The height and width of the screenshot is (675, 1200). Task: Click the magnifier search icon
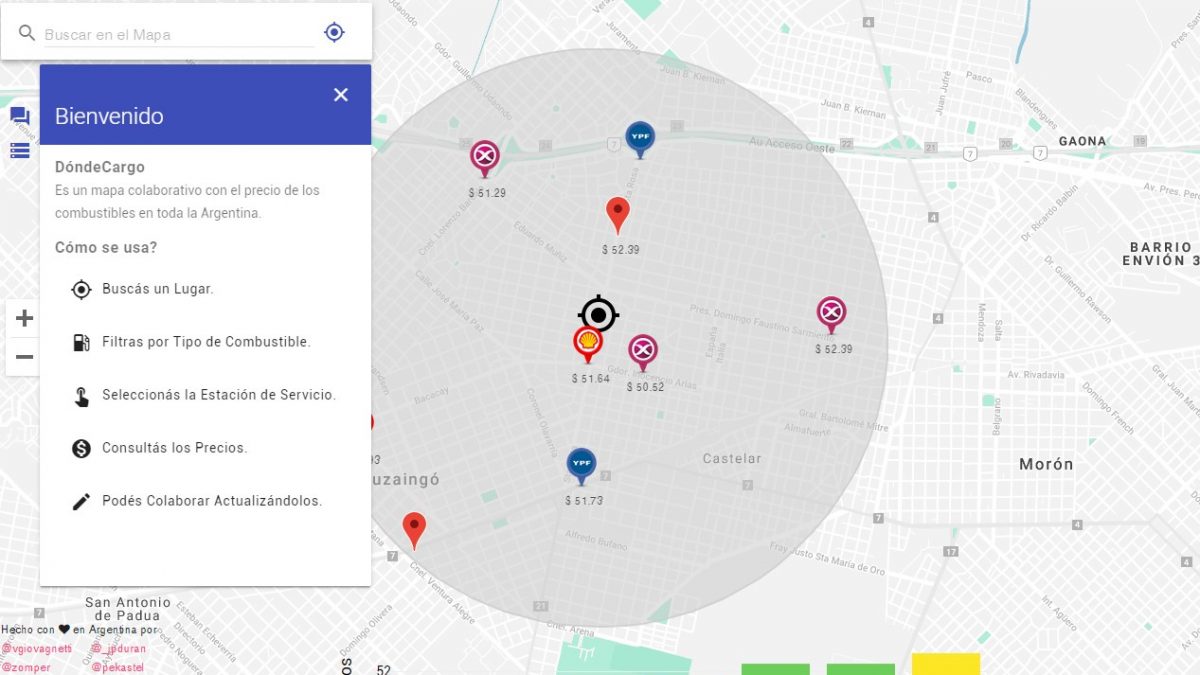coord(27,34)
